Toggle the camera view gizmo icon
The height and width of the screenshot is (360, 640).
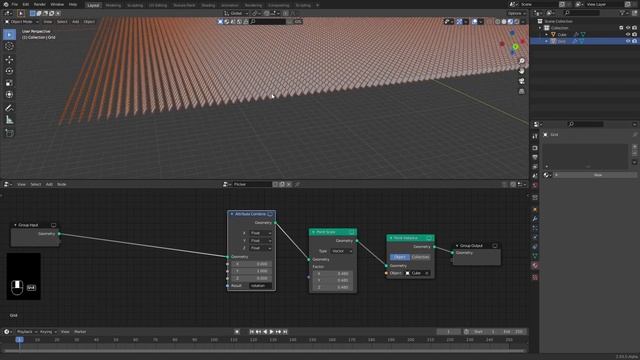click(x=522, y=81)
